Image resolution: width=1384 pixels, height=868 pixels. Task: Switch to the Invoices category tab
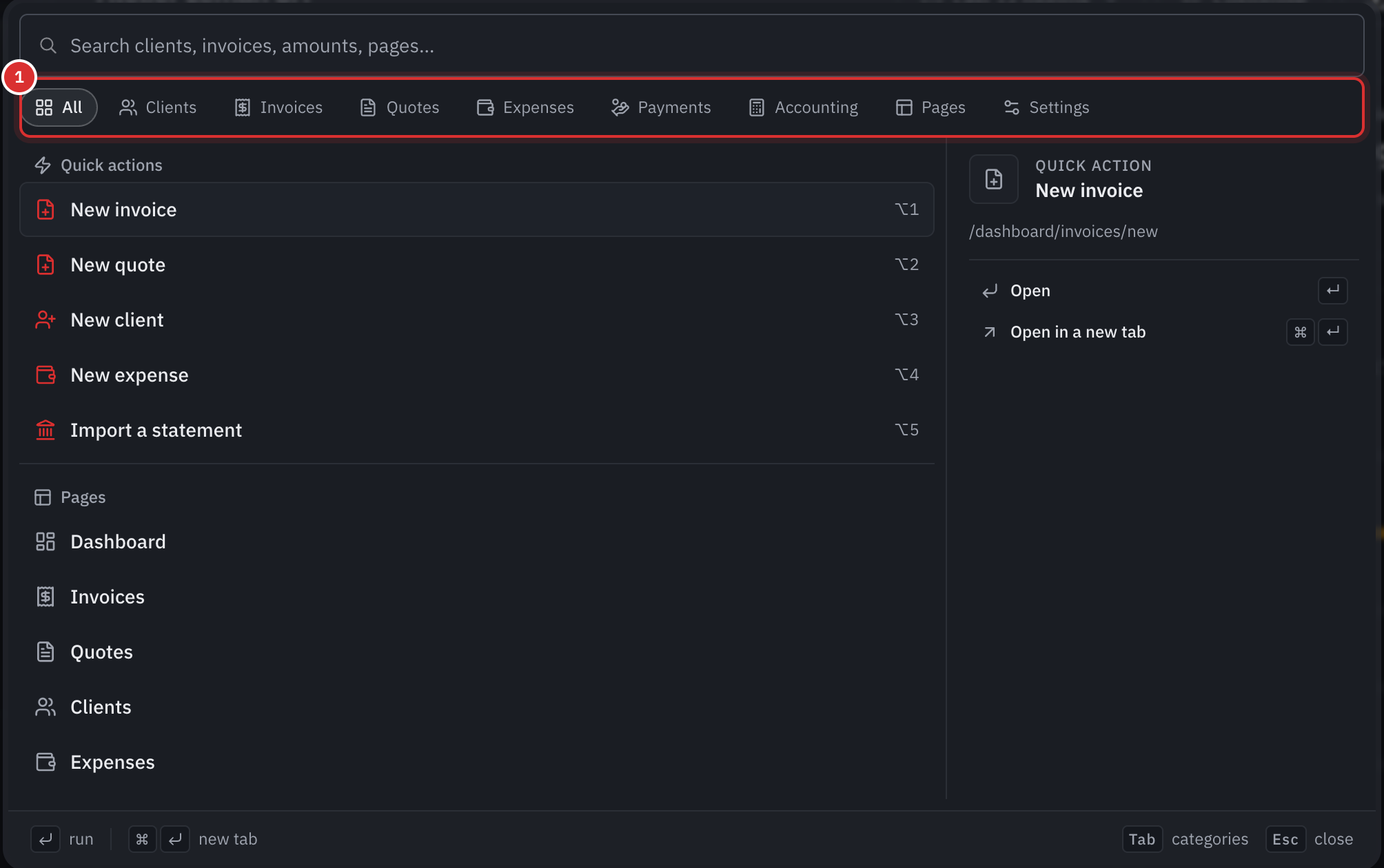pyautogui.click(x=278, y=107)
